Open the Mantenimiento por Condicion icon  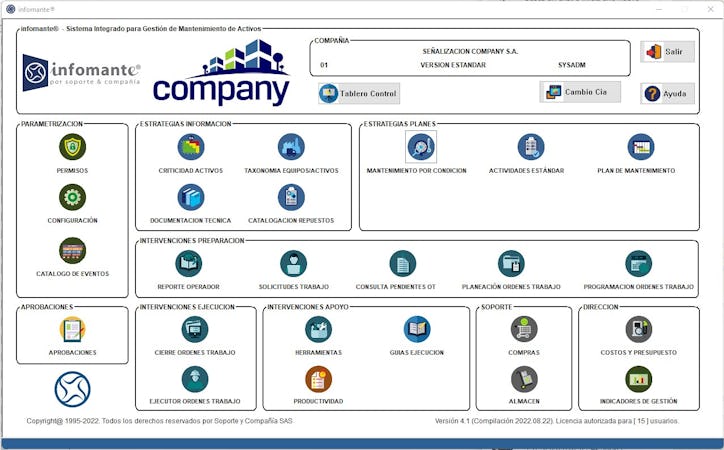click(x=421, y=147)
